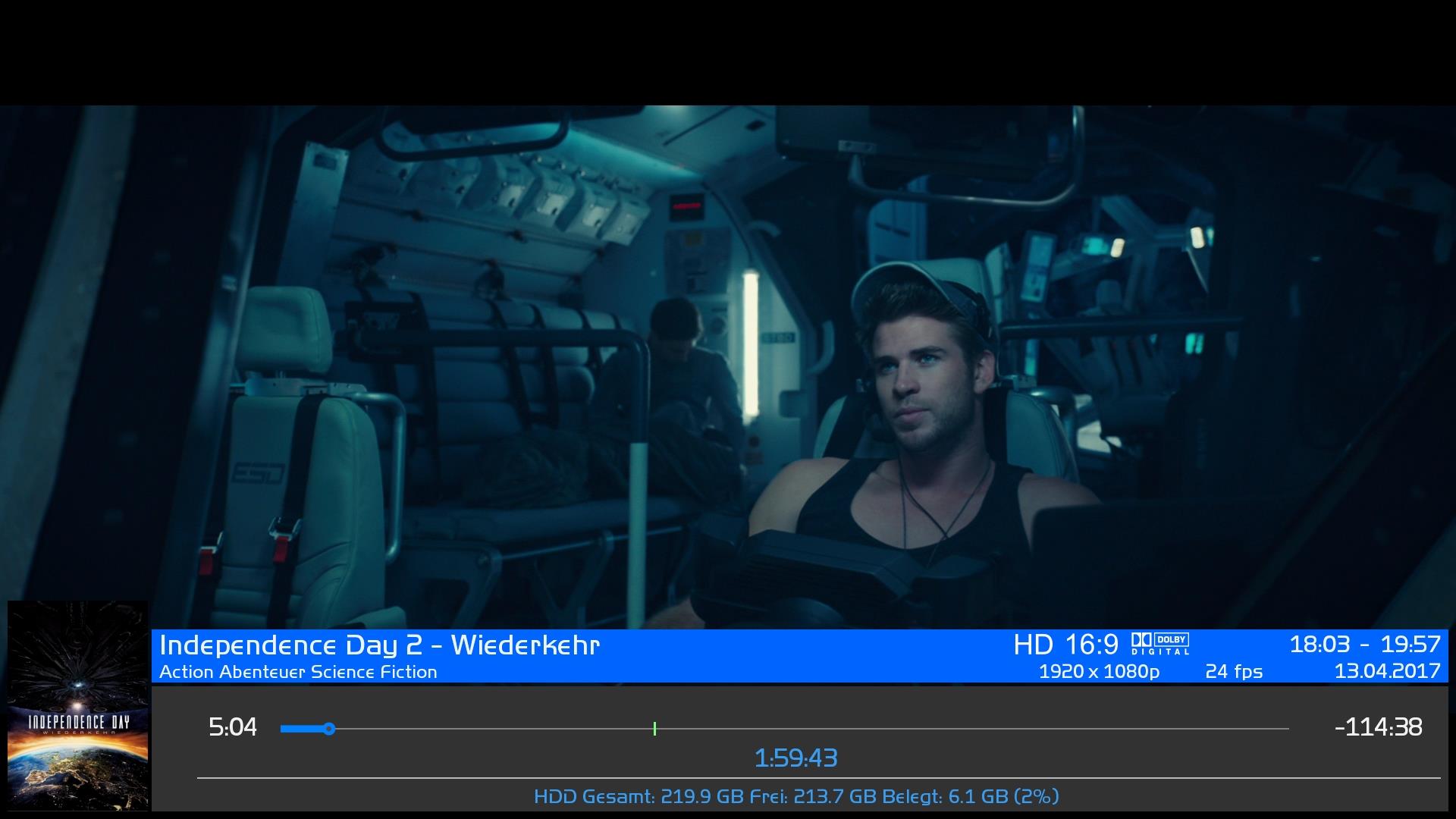Click the video playback area
This screenshot has height=819, width=1456.
tap(728, 364)
